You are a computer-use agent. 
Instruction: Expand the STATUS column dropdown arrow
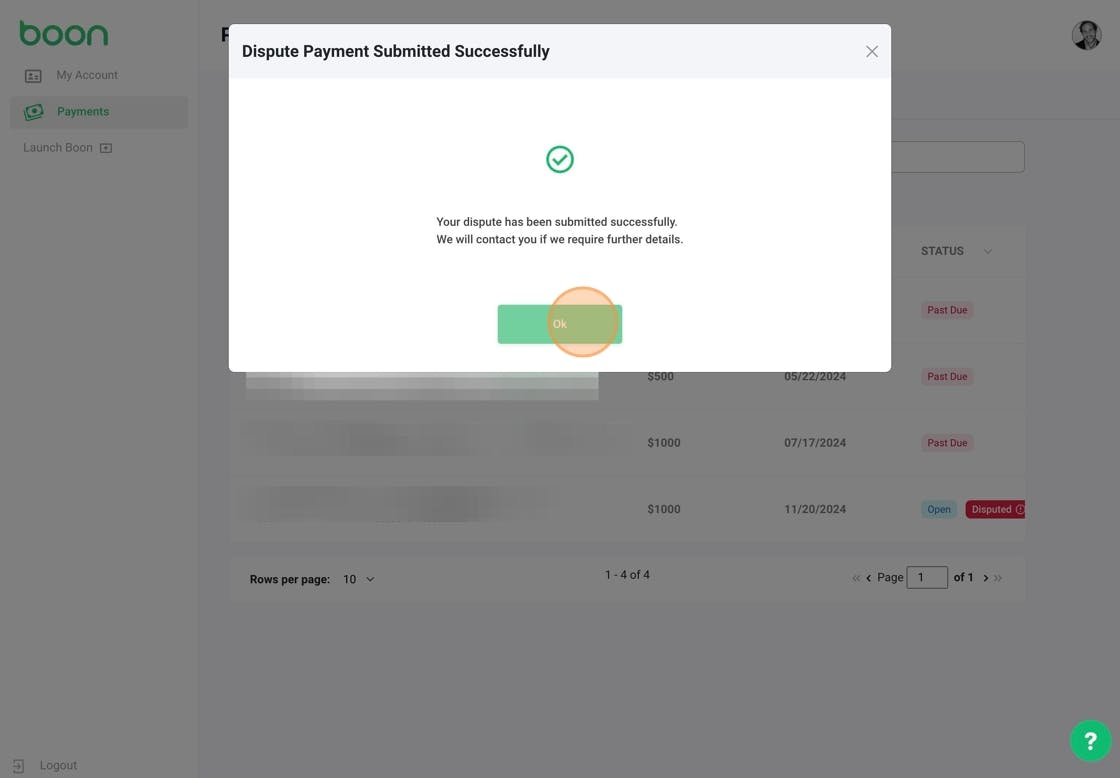(x=987, y=251)
